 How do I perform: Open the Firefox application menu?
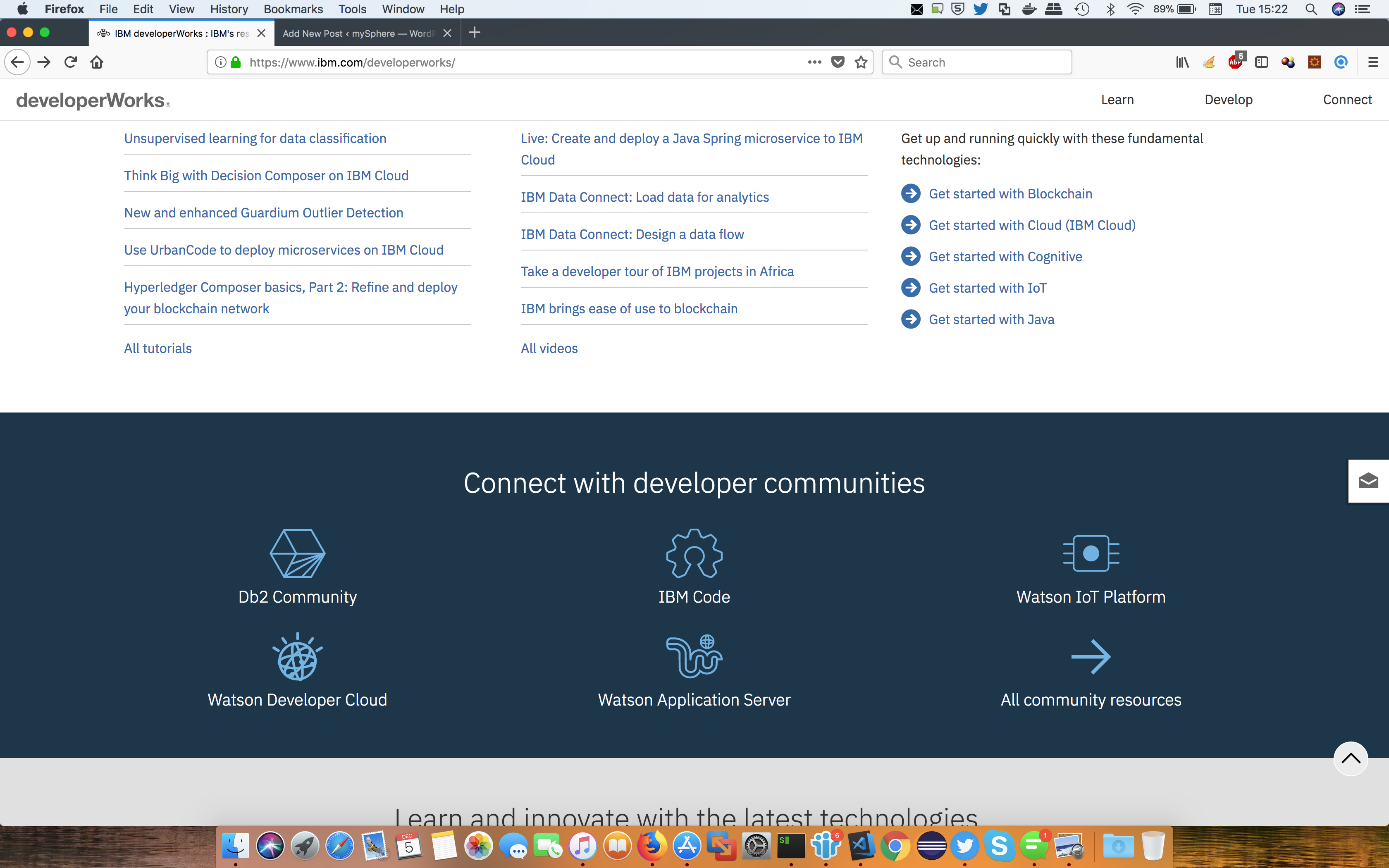[x=64, y=9]
